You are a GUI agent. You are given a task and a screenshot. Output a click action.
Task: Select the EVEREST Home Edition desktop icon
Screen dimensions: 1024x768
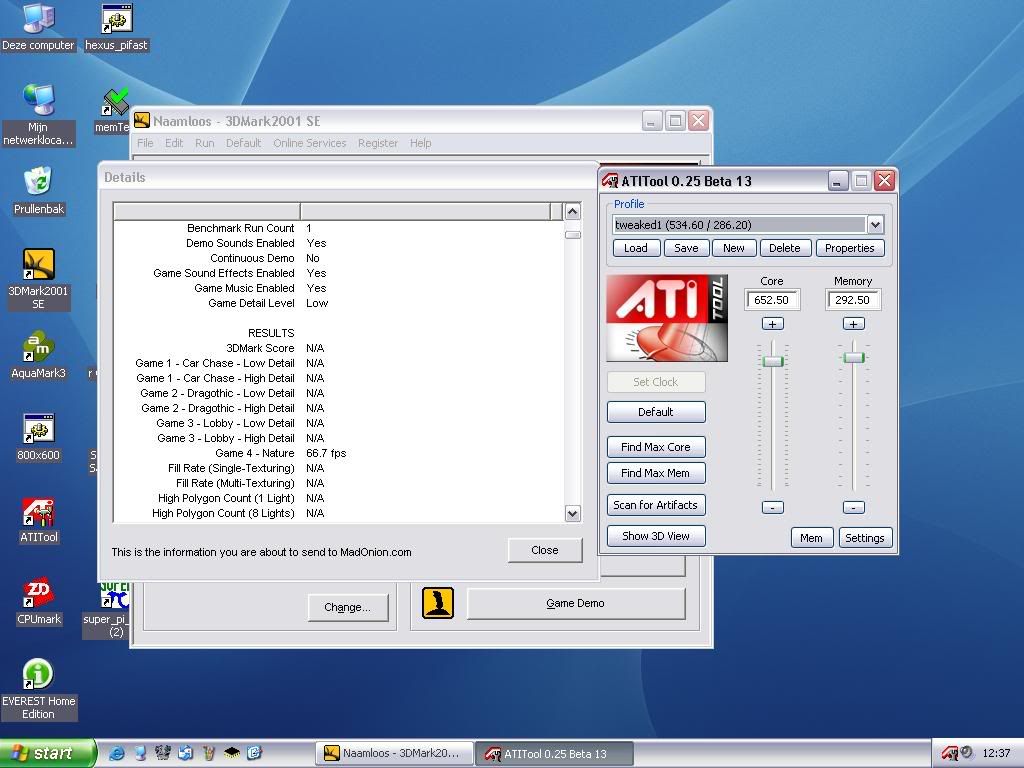pyautogui.click(x=39, y=689)
